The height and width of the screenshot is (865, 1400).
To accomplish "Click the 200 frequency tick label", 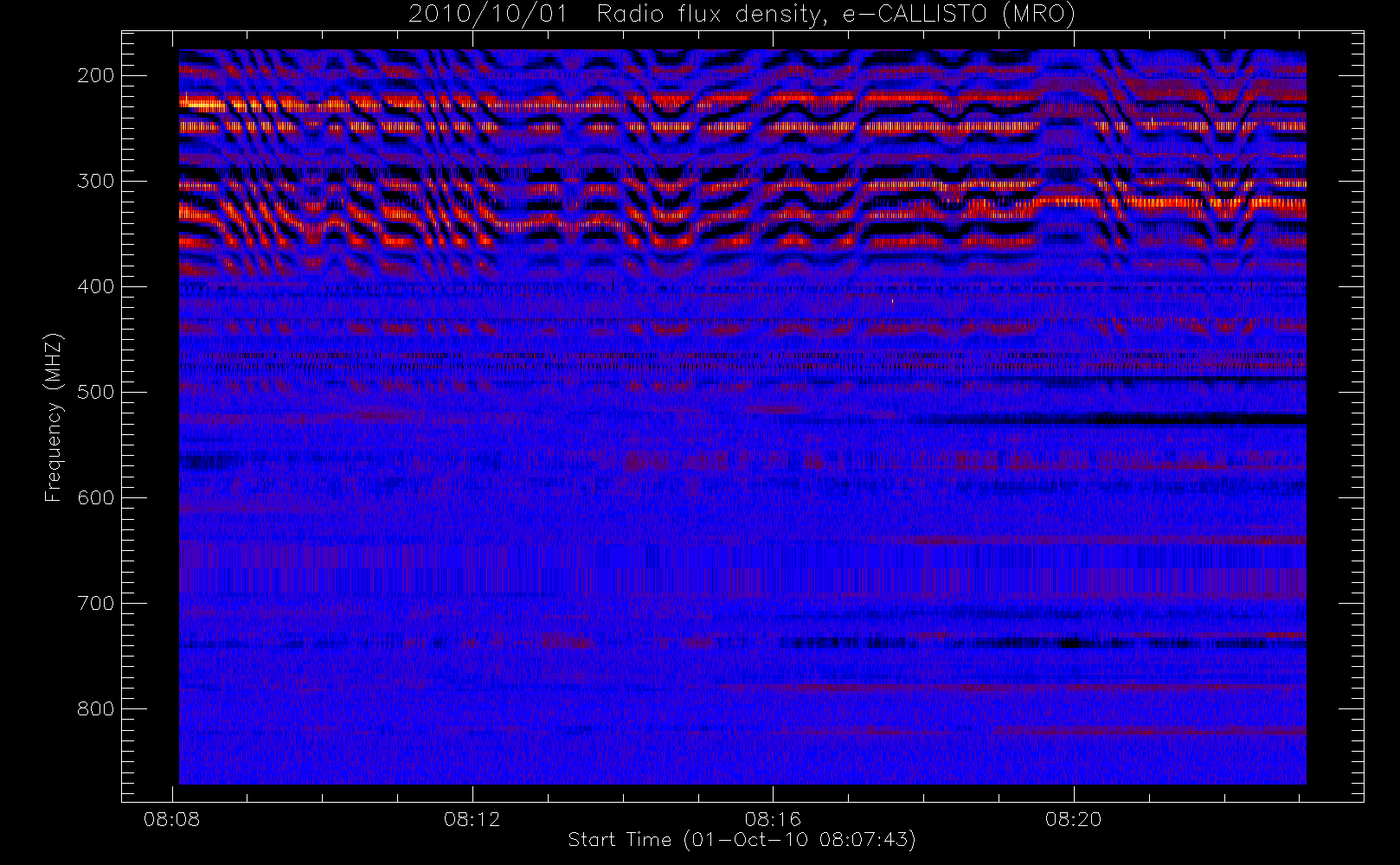I will (x=96, y=75).
